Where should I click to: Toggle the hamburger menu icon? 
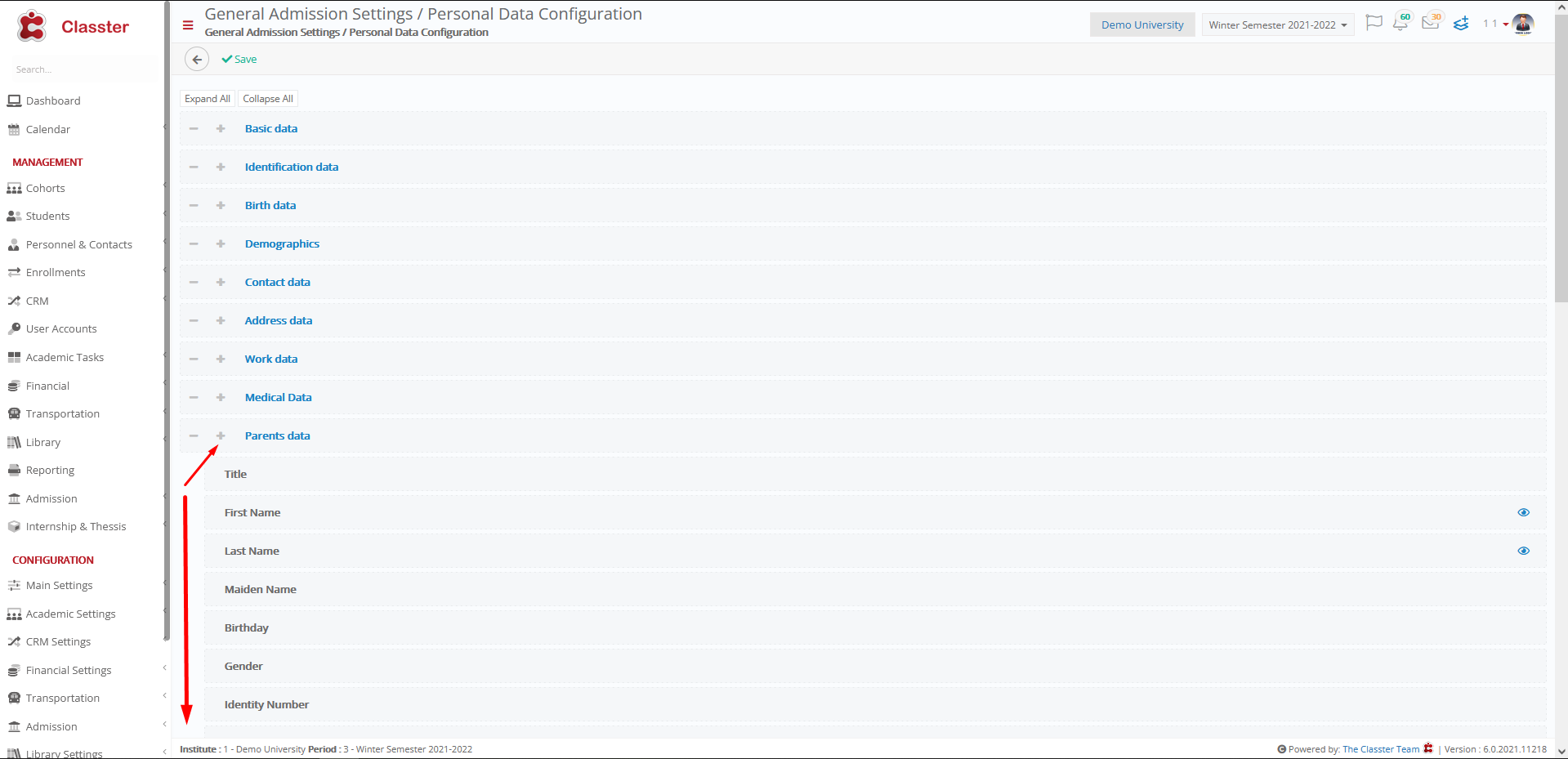coord(188,25)
